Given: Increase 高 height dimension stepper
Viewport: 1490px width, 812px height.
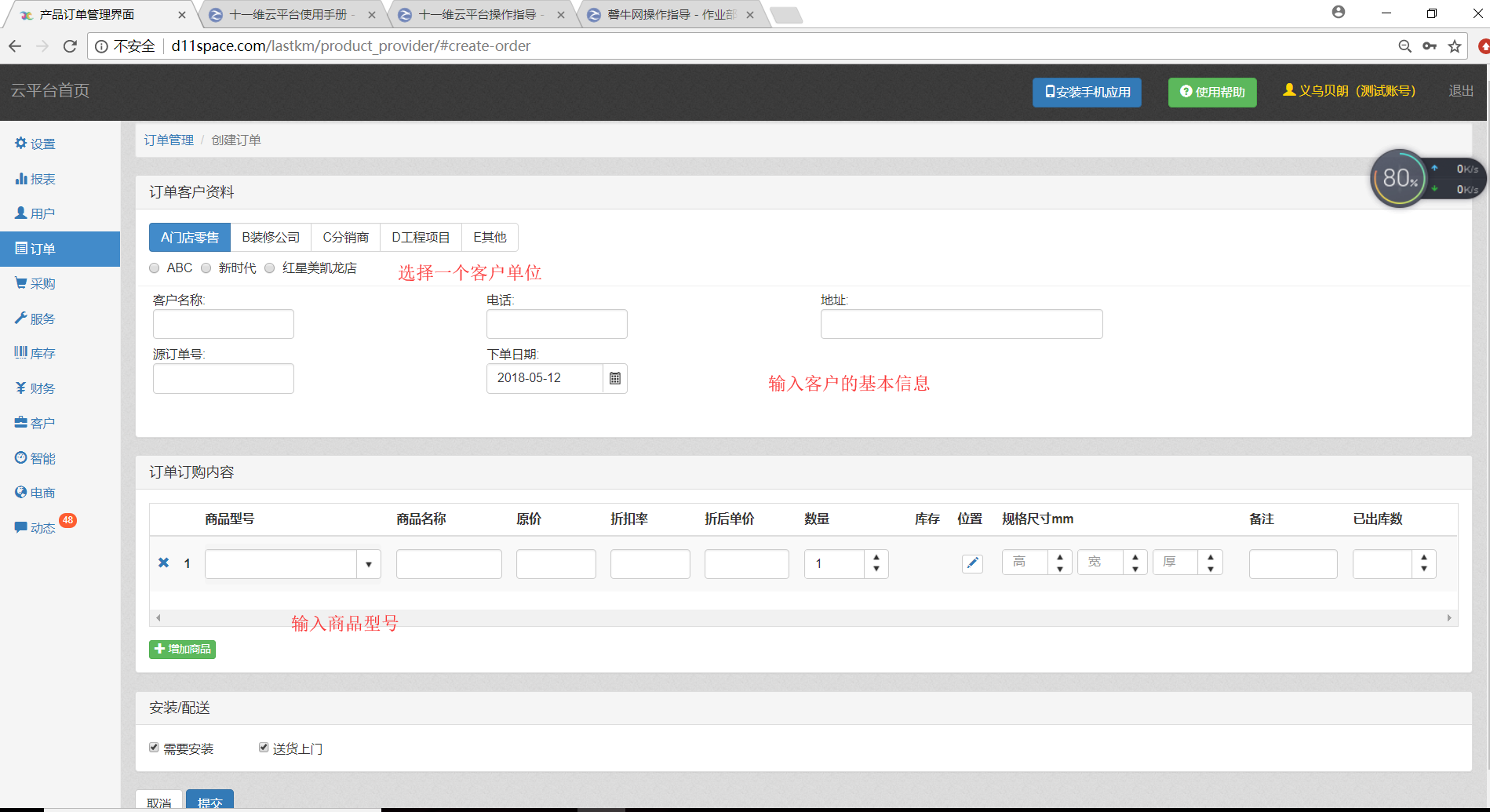Looking at the screenshot, I should (1060, 556).
